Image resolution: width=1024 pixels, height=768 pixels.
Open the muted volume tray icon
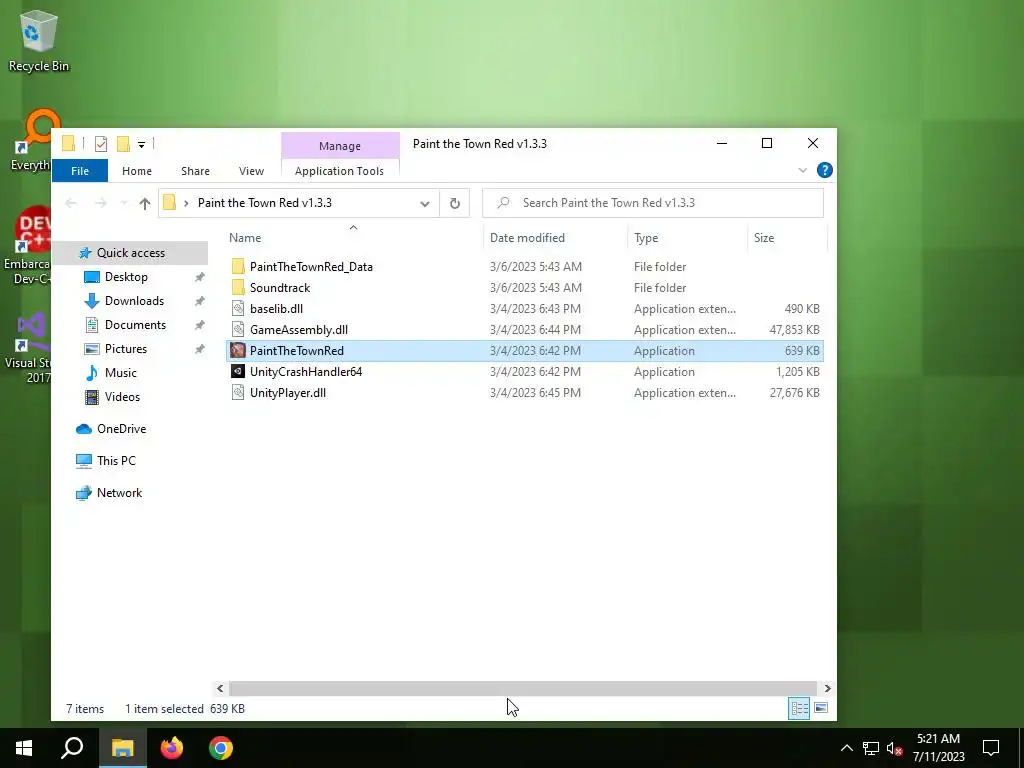895,748
